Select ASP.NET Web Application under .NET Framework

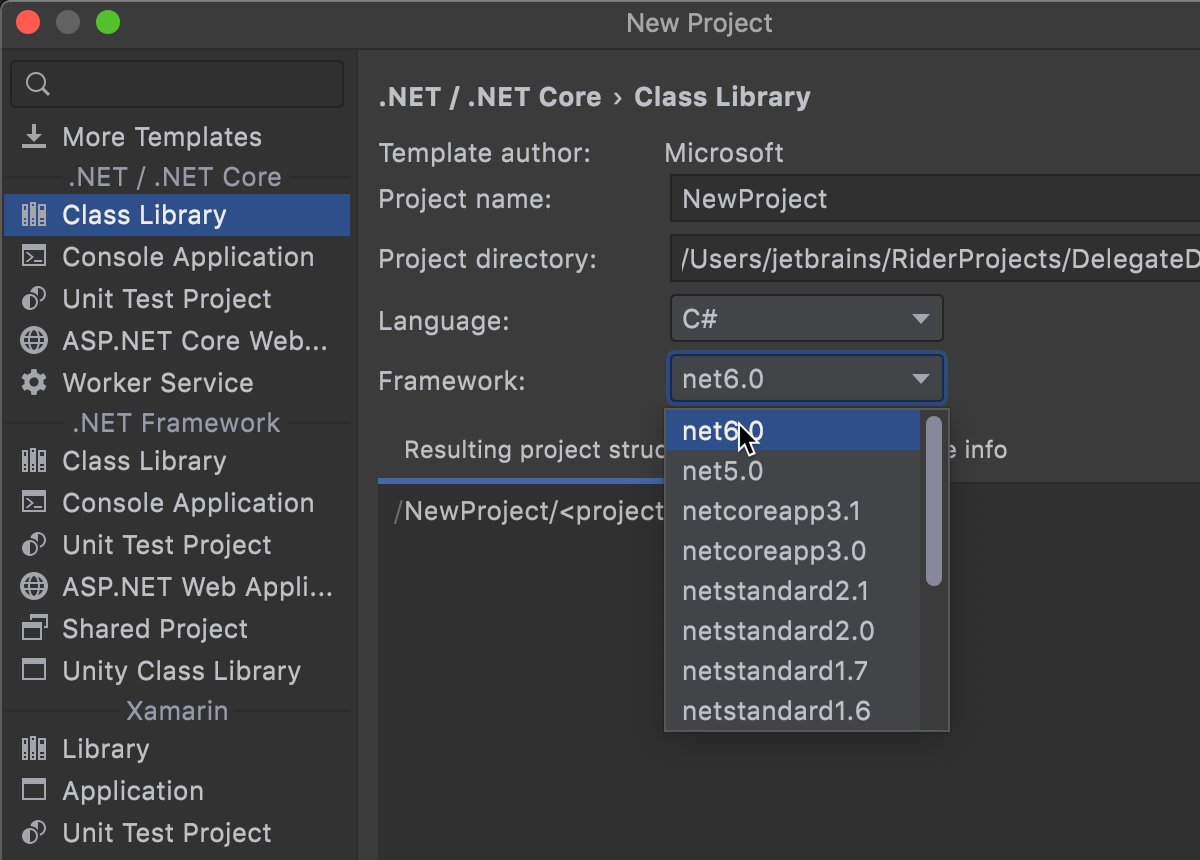click(36, 586)
